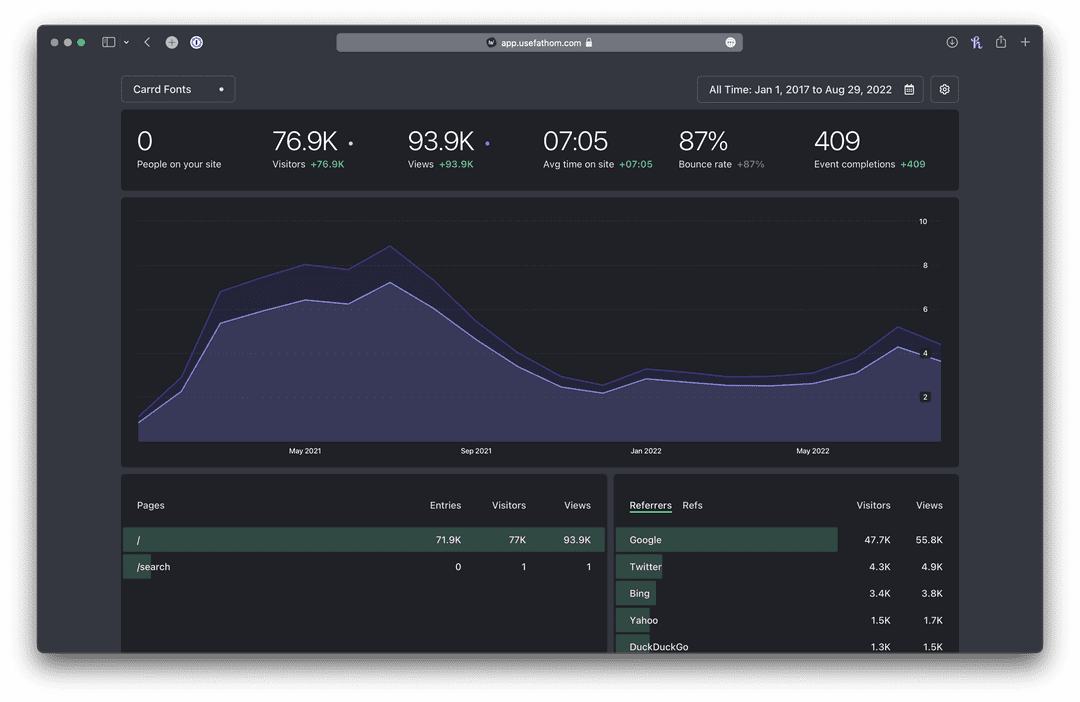1080x702 pixels.
Task: Toggle the dot inside the Carrd Fonts selector
Action: click(x=221, y=89)
